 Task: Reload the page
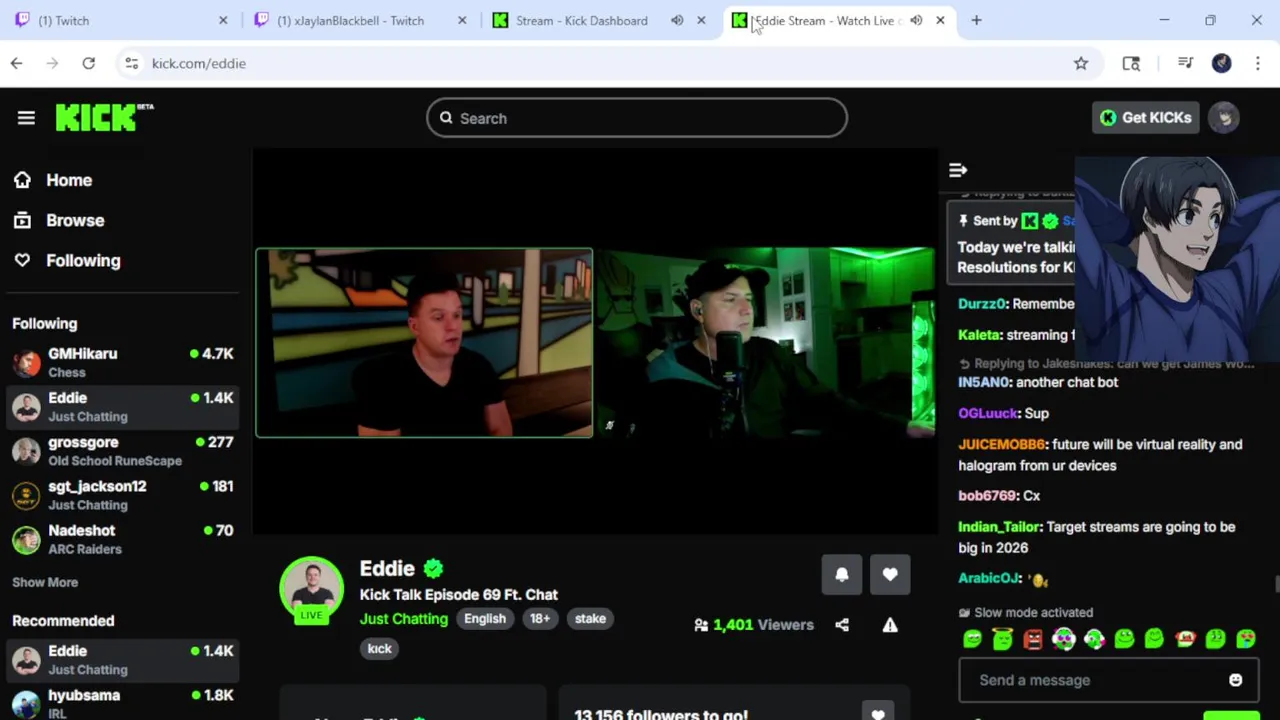[89, 63]
